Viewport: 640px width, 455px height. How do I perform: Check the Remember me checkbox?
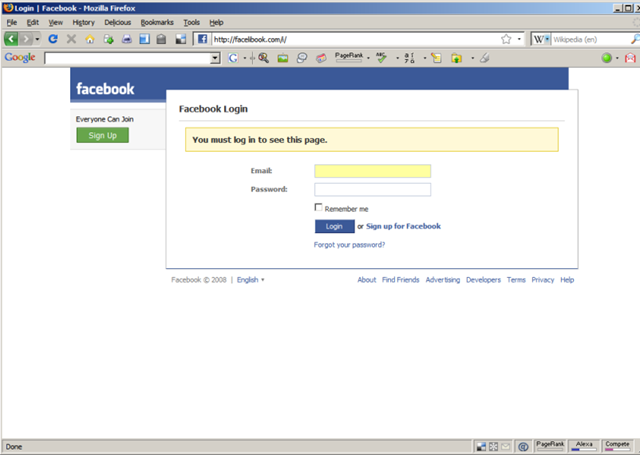tap(318, 207)
